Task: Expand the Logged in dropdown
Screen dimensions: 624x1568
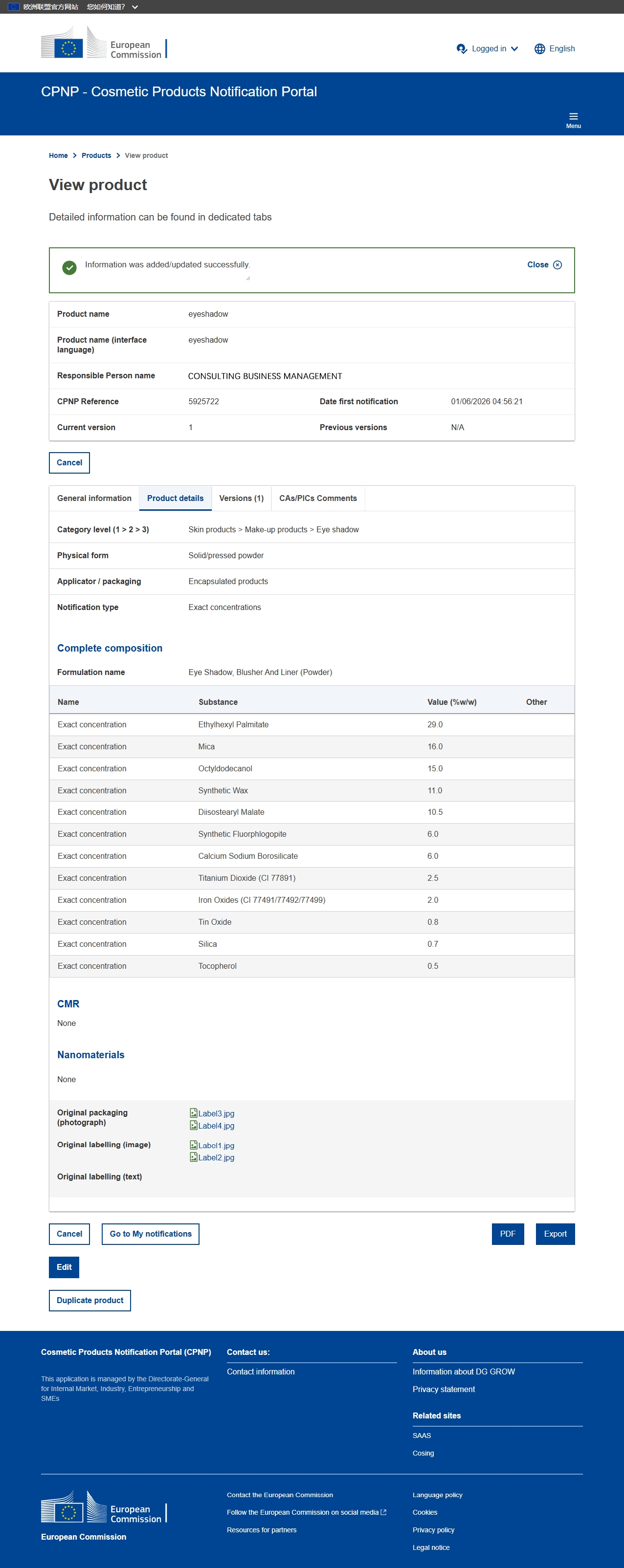Action: tap(488, 49)
